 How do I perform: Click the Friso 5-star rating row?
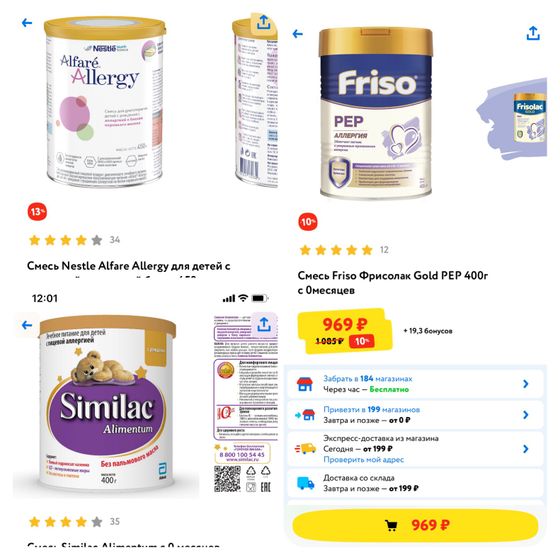point(344,250)
